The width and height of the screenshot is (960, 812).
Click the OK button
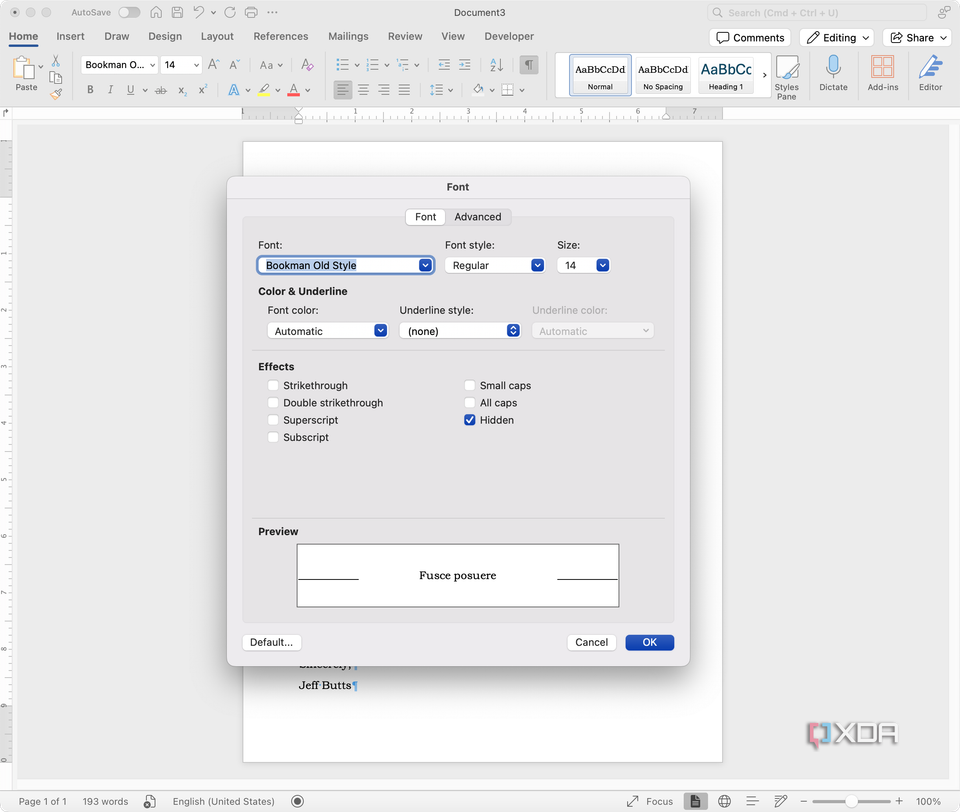pyautogui.click(x=649, y=642)
